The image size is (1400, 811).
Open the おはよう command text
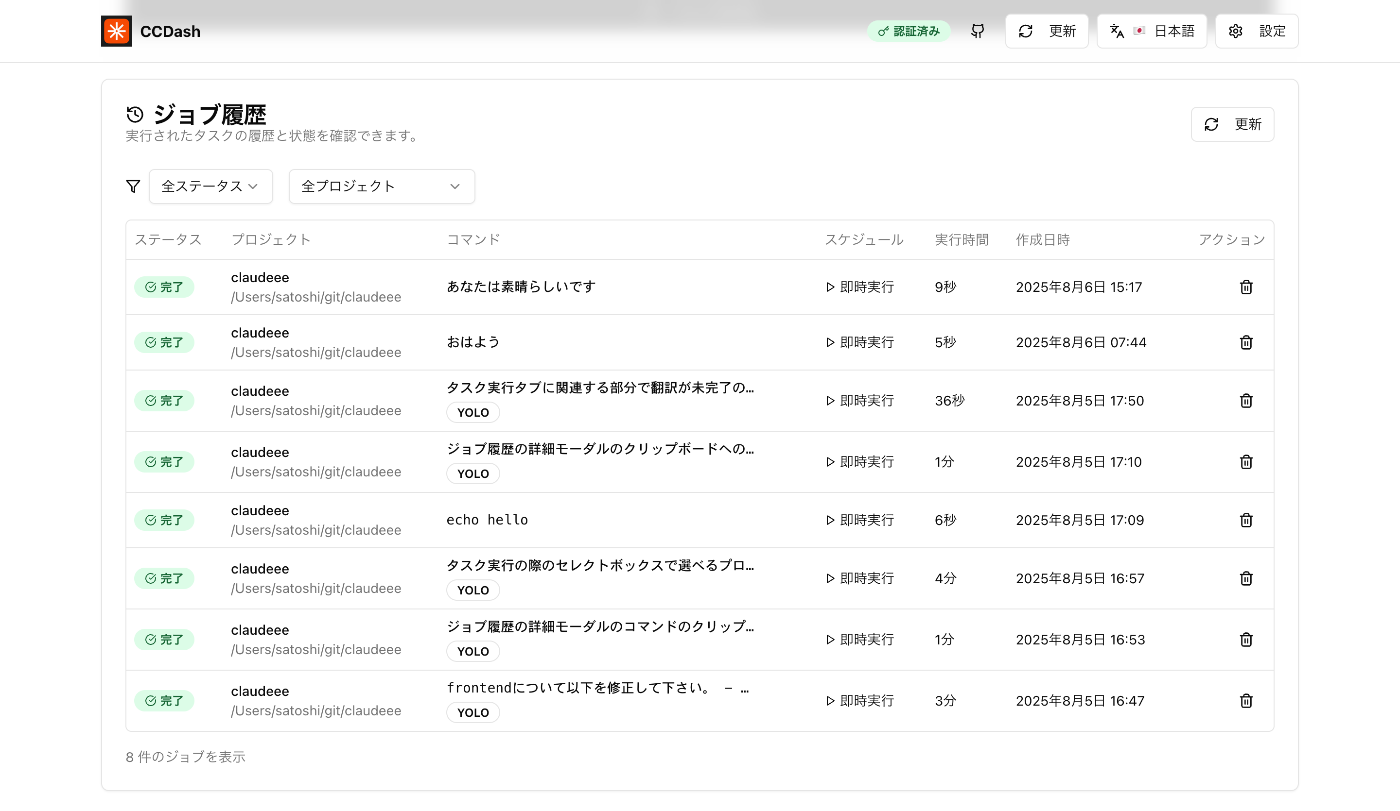(473, 342)
